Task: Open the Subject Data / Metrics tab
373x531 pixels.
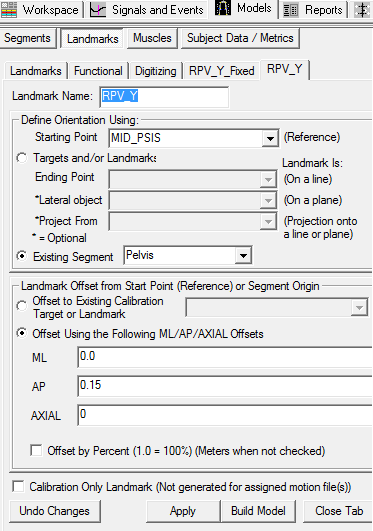Action: pos(240,38)
